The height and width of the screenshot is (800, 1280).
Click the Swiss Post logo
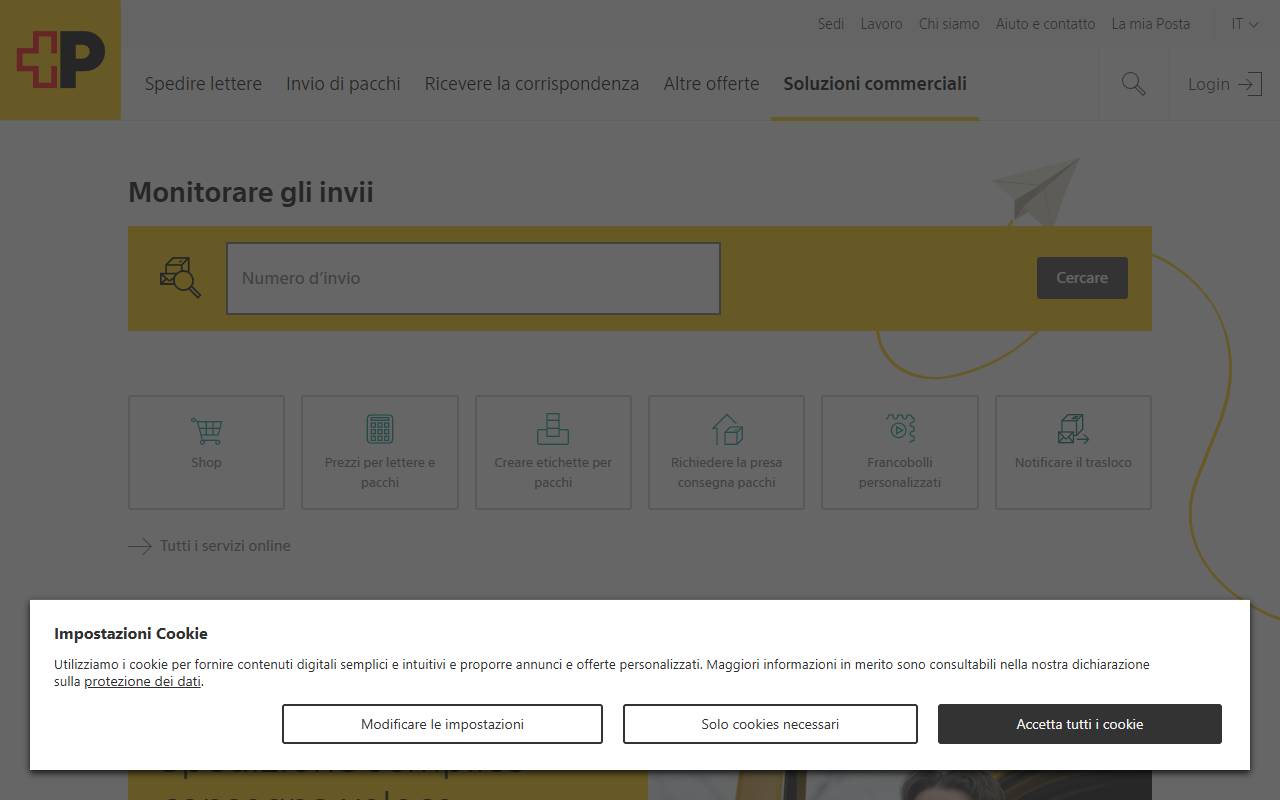point(60,60)
